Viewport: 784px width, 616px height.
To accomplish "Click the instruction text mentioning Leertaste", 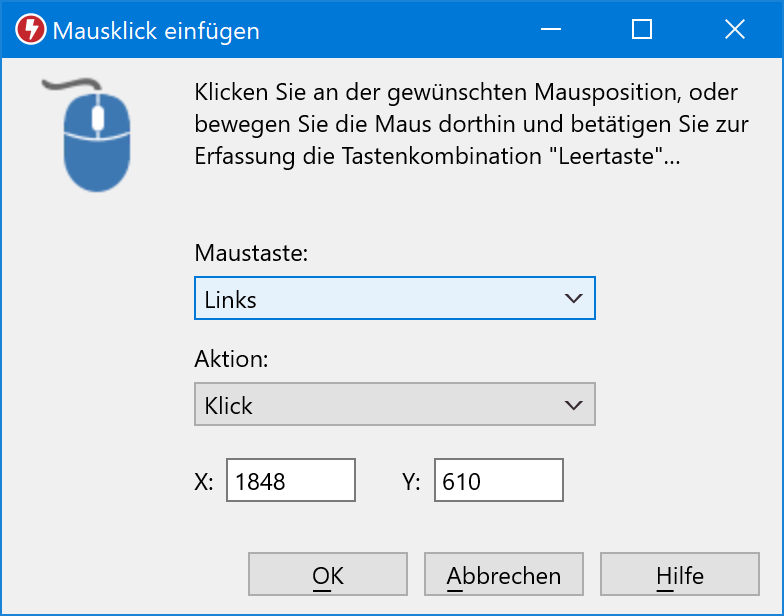I will point(465,125).
